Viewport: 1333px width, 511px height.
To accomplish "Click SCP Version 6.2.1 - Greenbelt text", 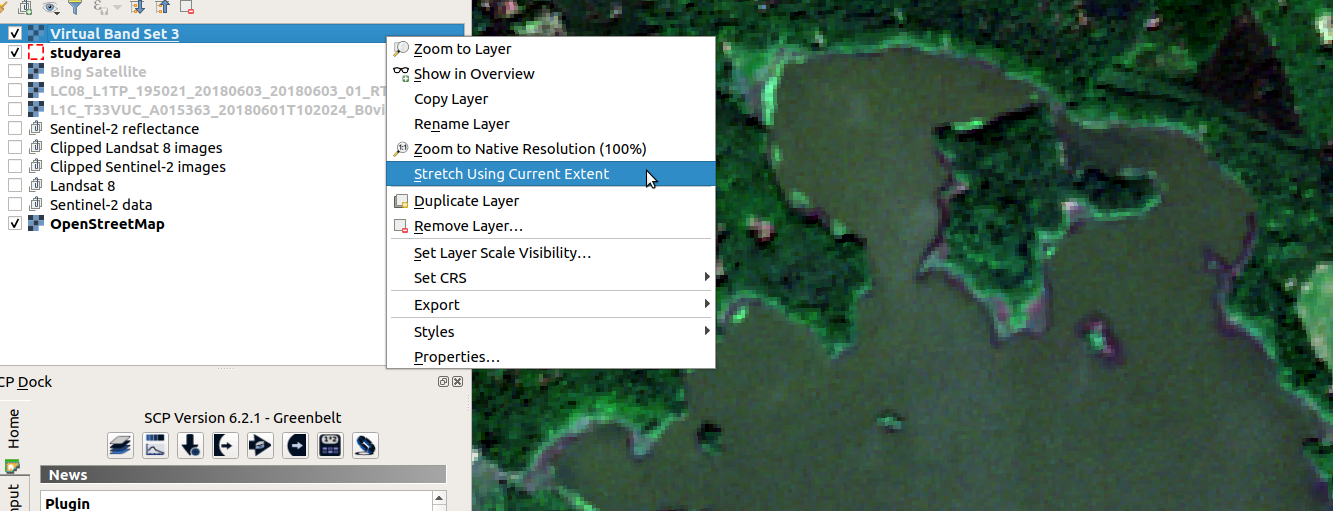I will 242,418.
